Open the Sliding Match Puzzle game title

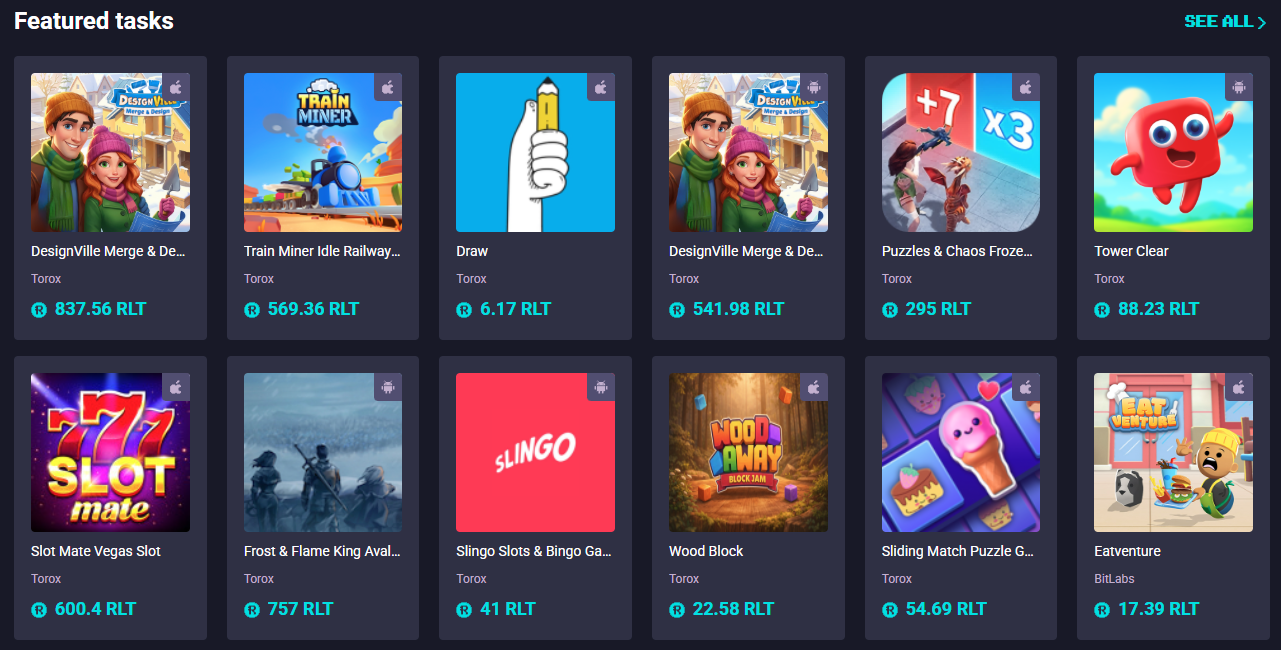[x=958, y=551]
